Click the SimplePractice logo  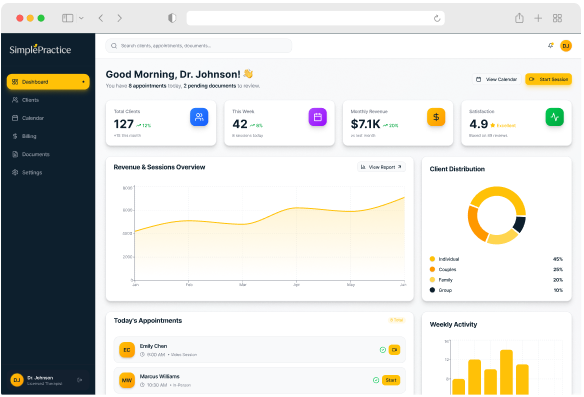(40, 50)
